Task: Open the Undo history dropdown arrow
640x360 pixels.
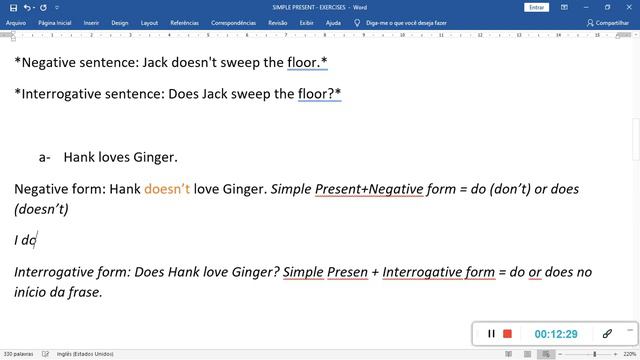Action: pyautogui.click(x=34, y=7)
